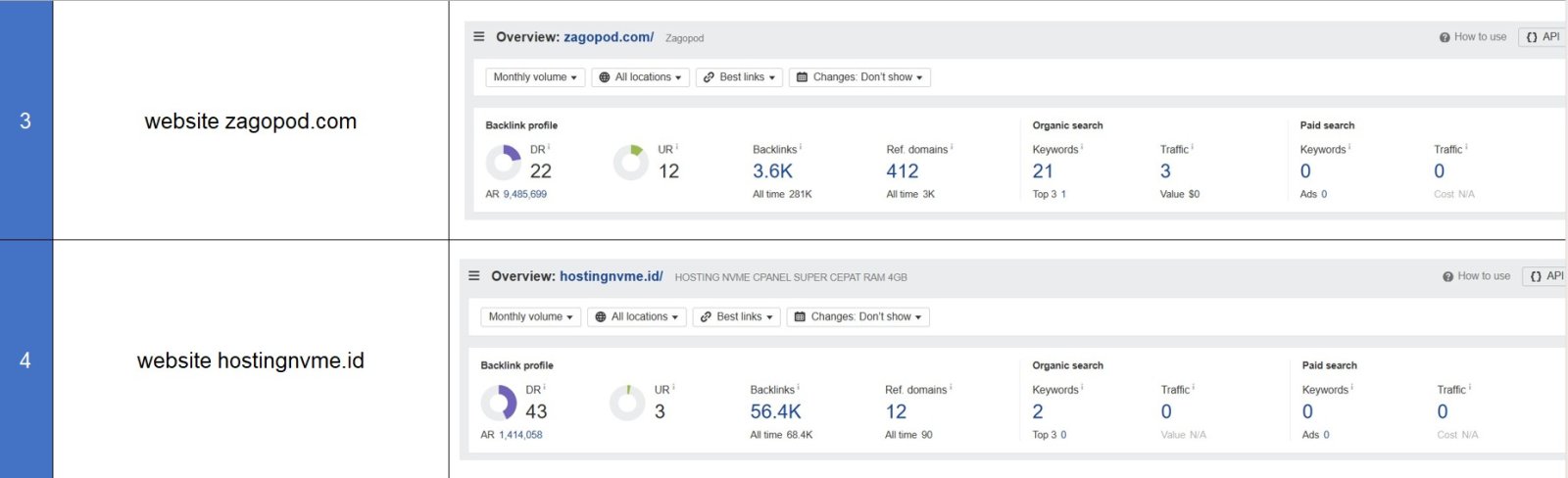Click DR donut chart showing 22
This screenshot has height=478, width=1568.
pos(504,163)
